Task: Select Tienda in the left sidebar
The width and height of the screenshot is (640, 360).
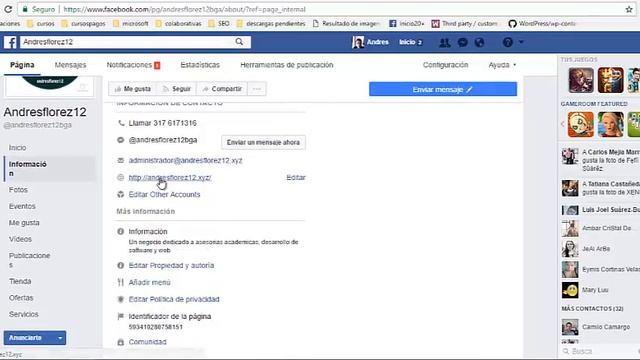Action: click(20, 281)
